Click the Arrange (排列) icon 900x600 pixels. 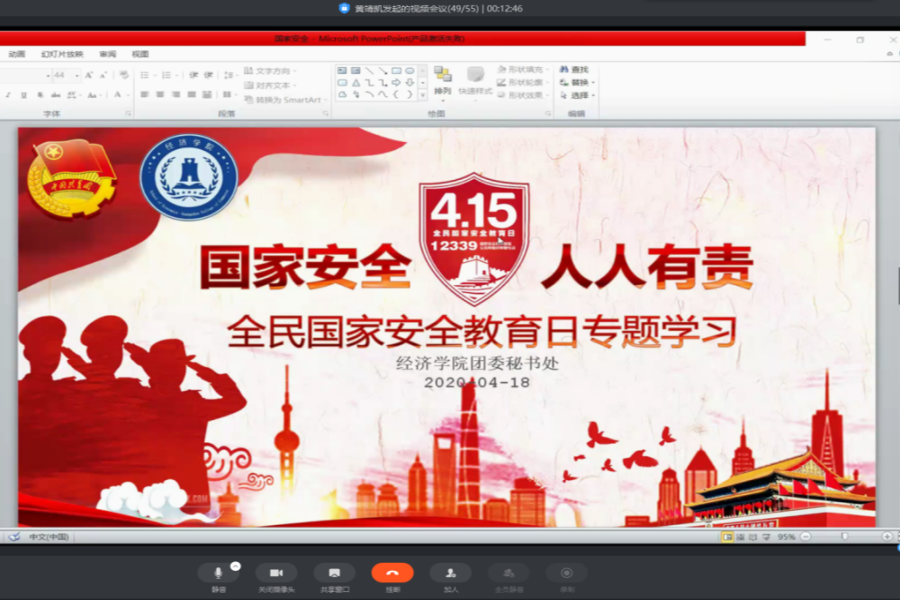pyautogui.click(x=442, y=77)
